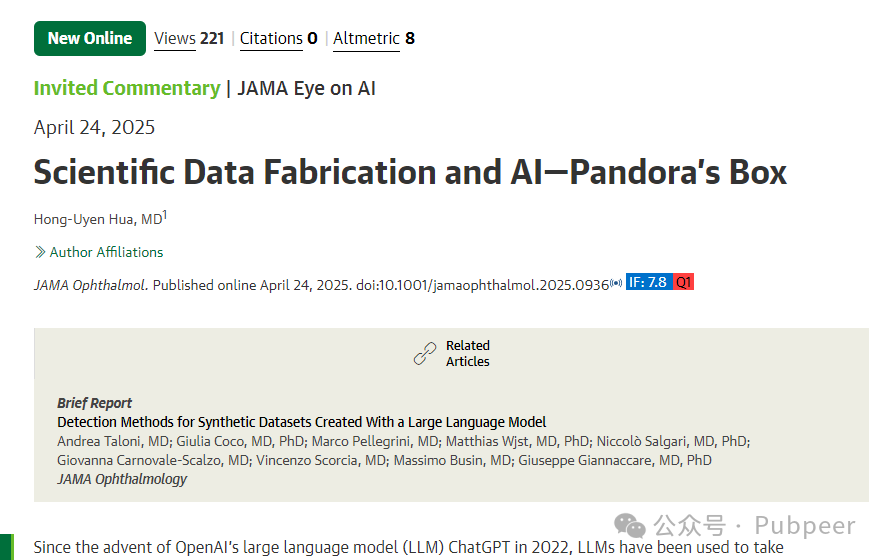
Task: Open the Altmetric 8 score link
Action: (x=374, y=38)
